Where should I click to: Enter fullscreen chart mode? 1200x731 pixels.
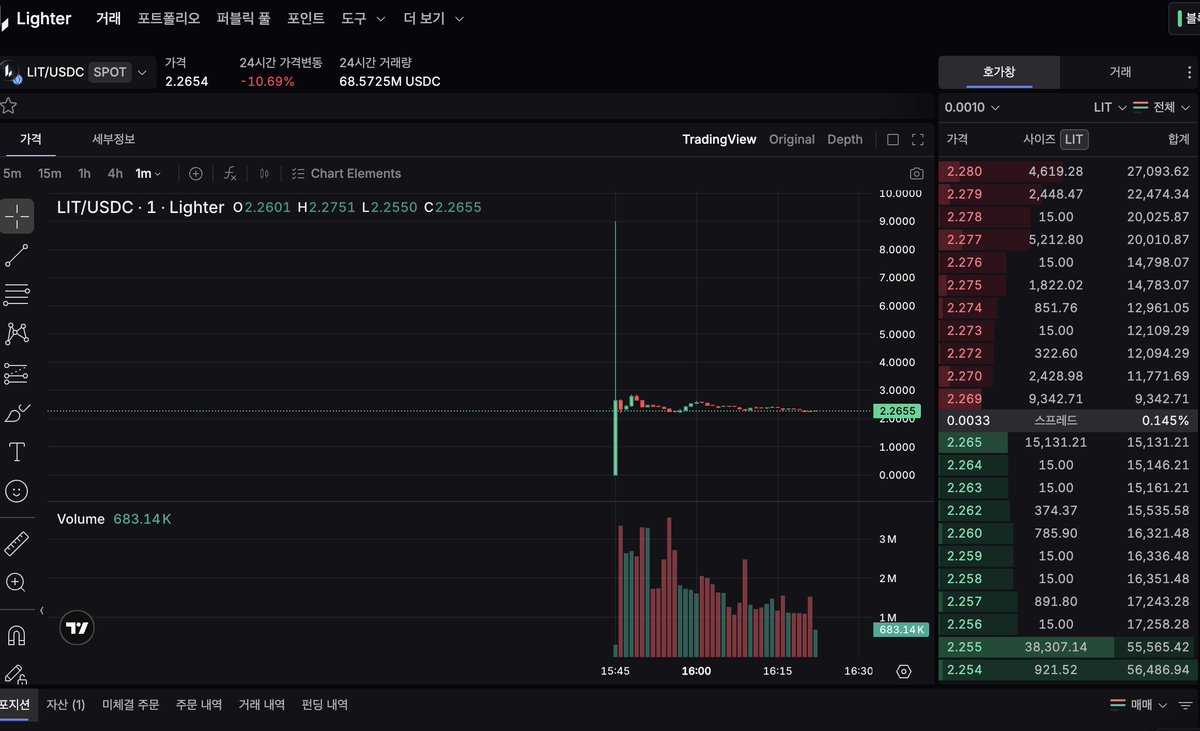[x=918, y=140]
